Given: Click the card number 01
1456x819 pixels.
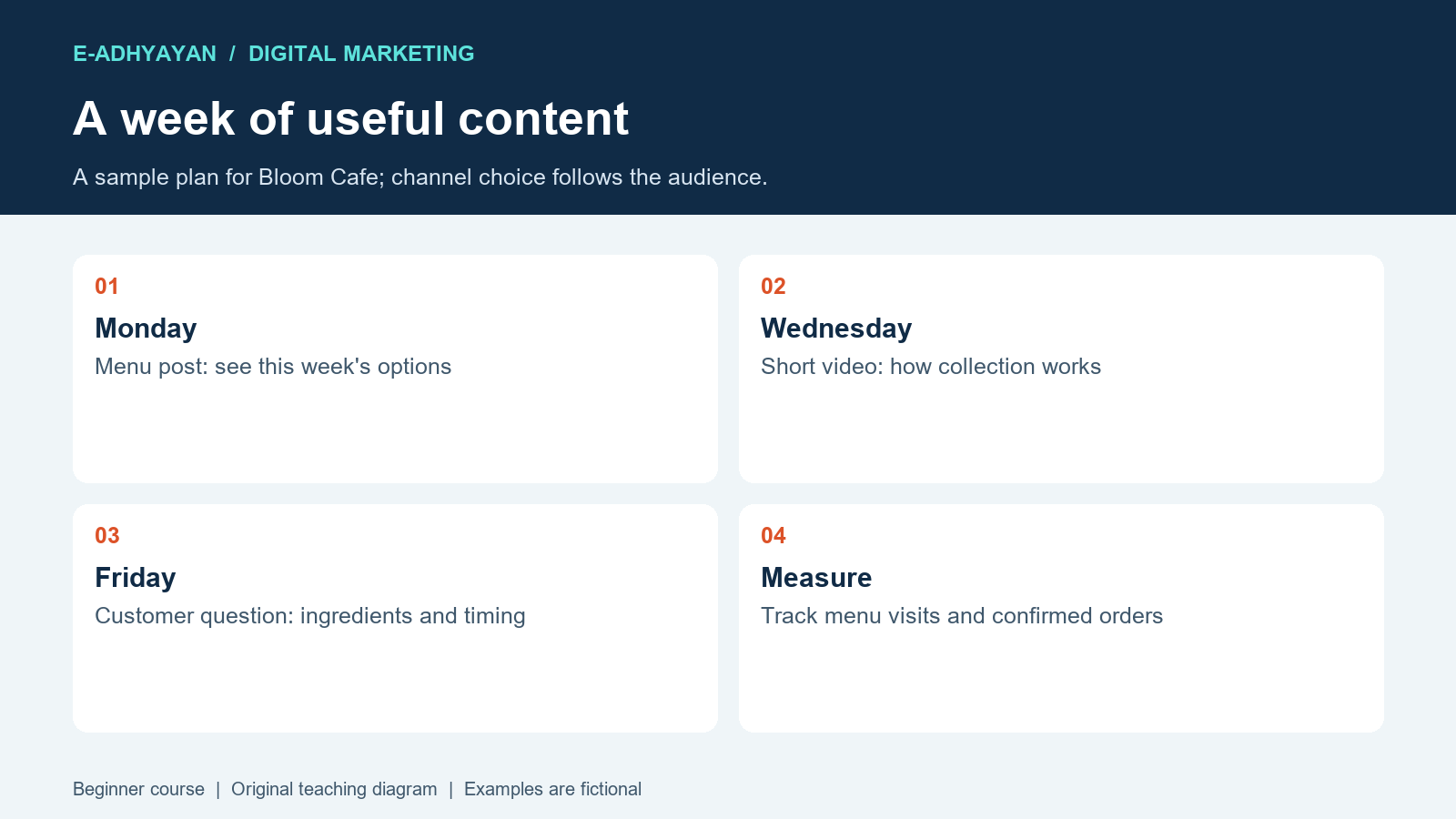Looking at the screenshot, I should 106,287.
